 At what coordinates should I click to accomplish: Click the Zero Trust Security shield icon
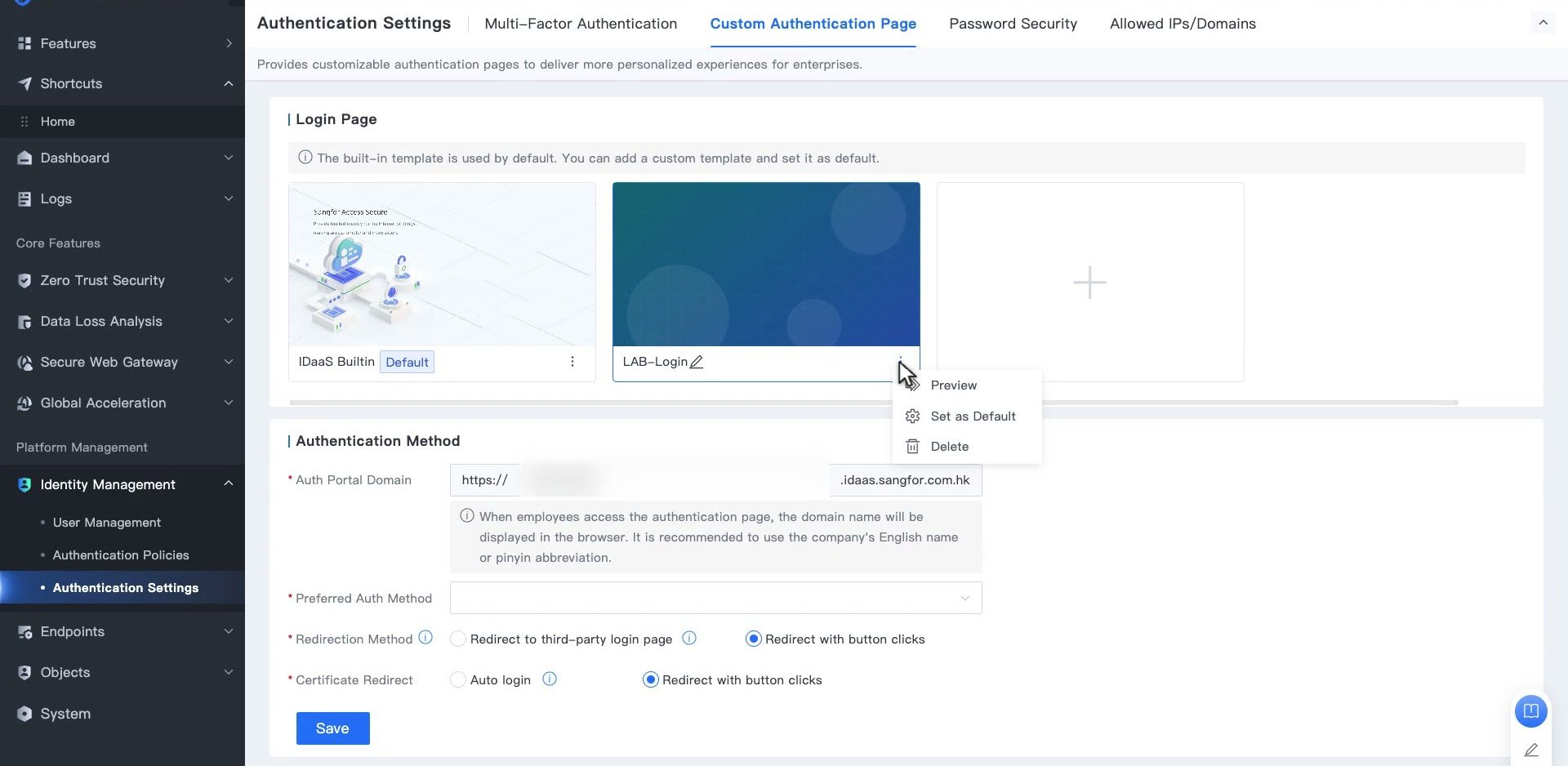coord(24,280)
